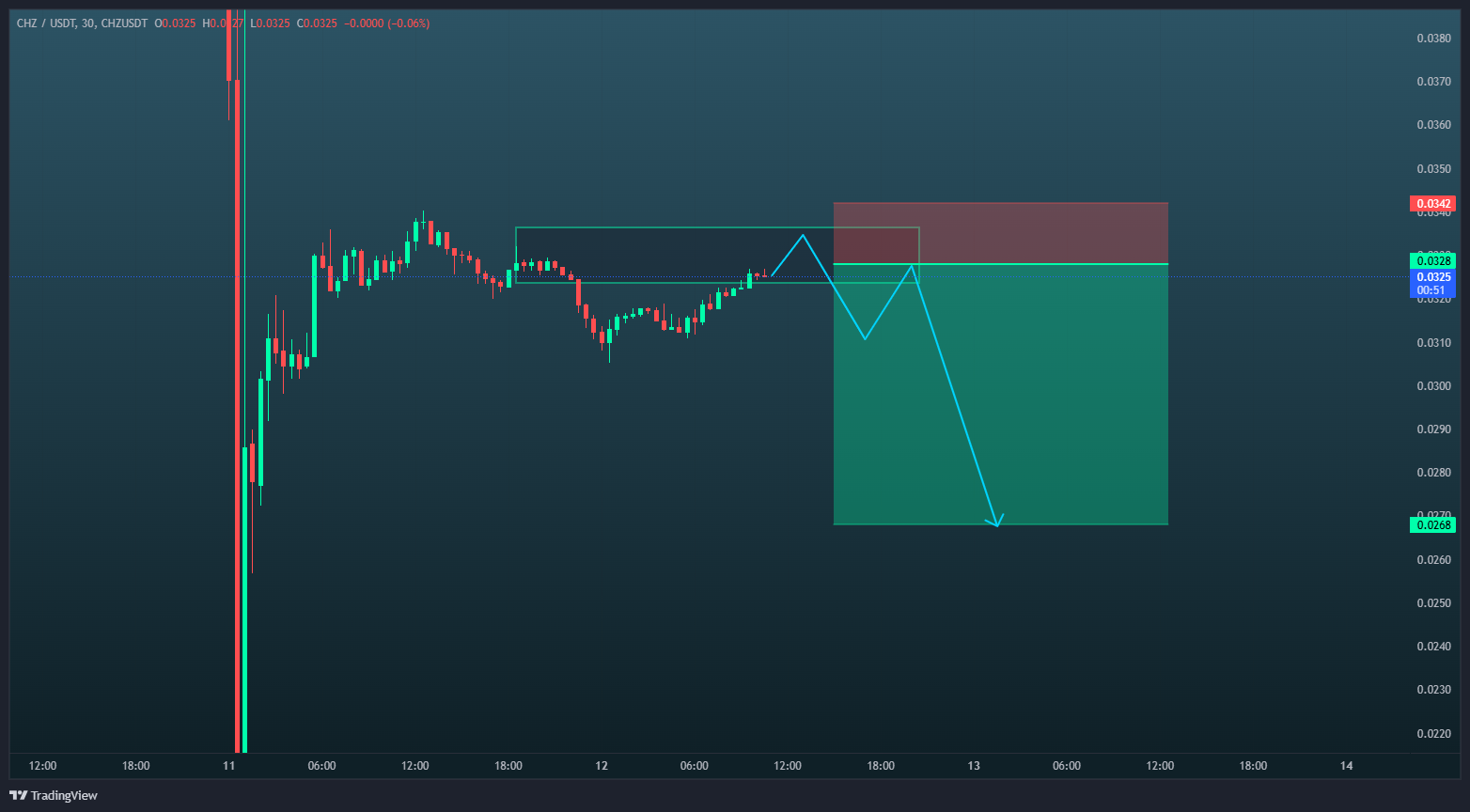Screen dimensions: 1470x812
Task: Click the highest peak of the blue projection
Action: tap(803, 235)
